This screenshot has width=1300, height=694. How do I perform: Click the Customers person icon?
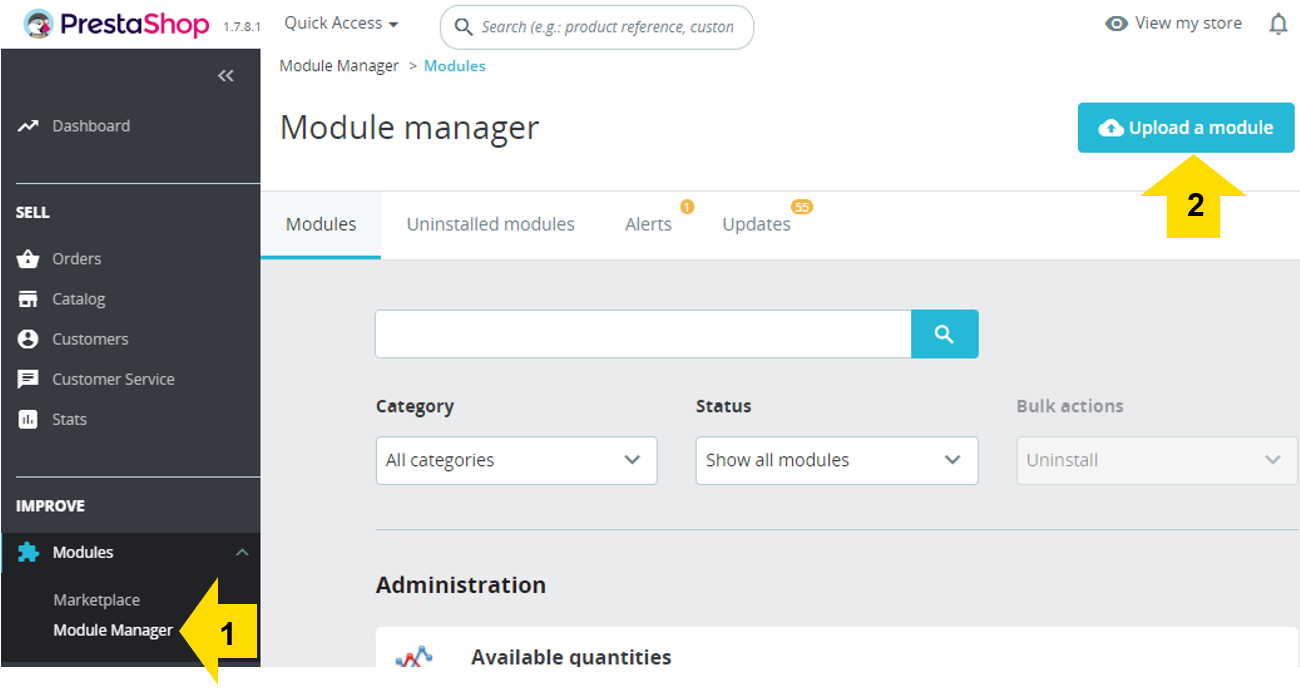tap(28, 339)
